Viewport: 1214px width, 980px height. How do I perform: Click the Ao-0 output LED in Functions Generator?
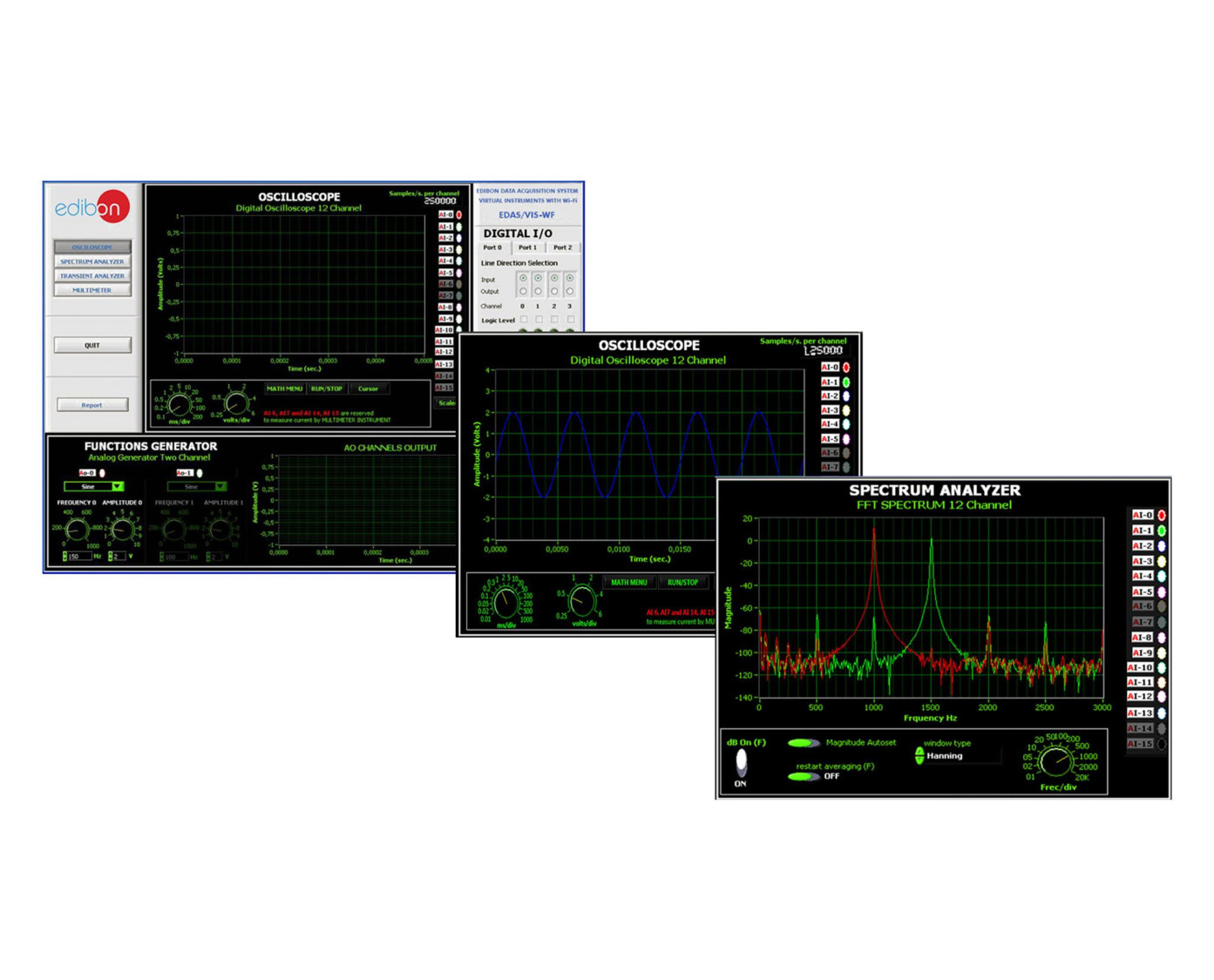click(x=102, y=473)
